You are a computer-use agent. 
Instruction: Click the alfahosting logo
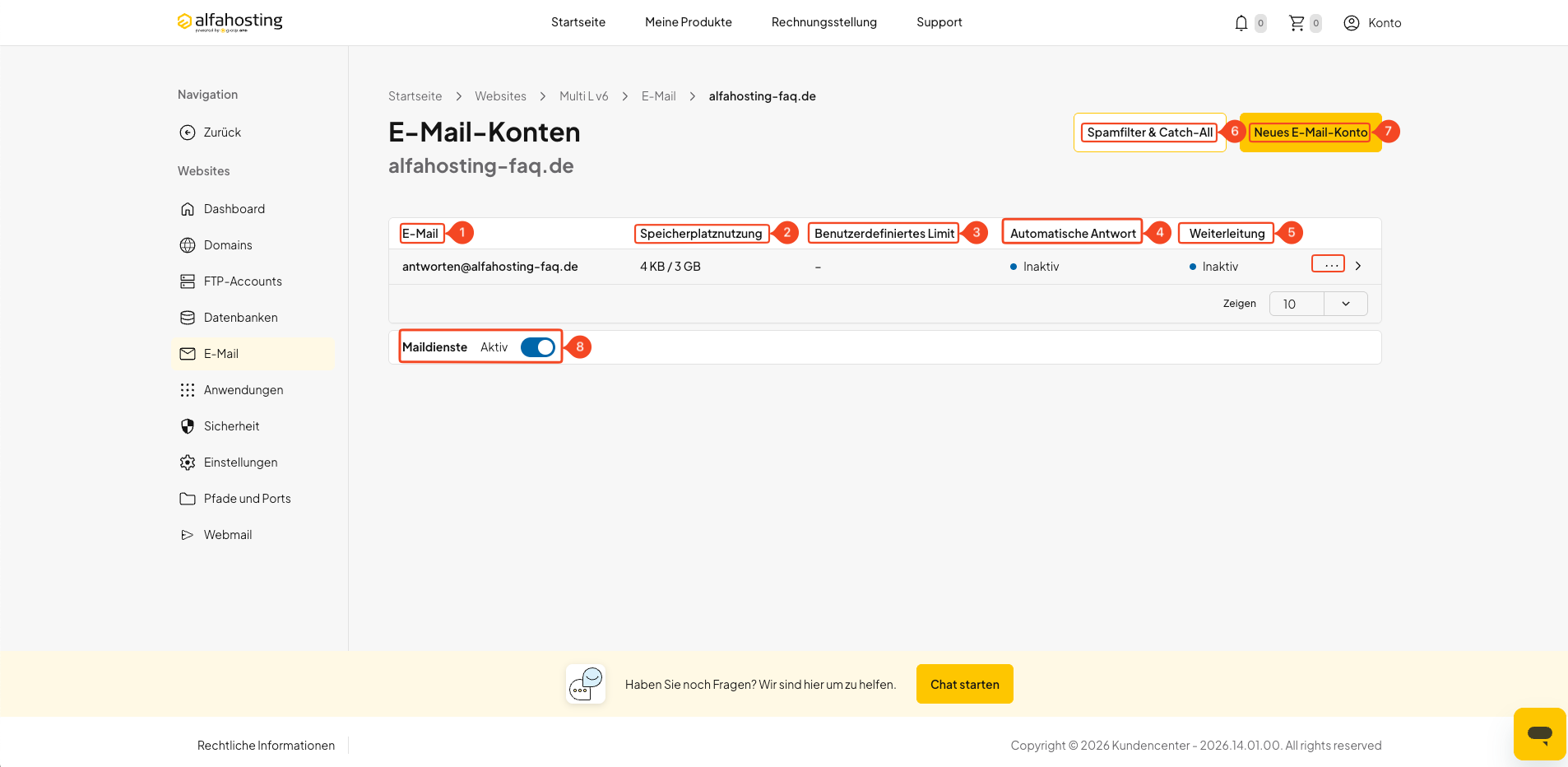(x=230, y=22)
